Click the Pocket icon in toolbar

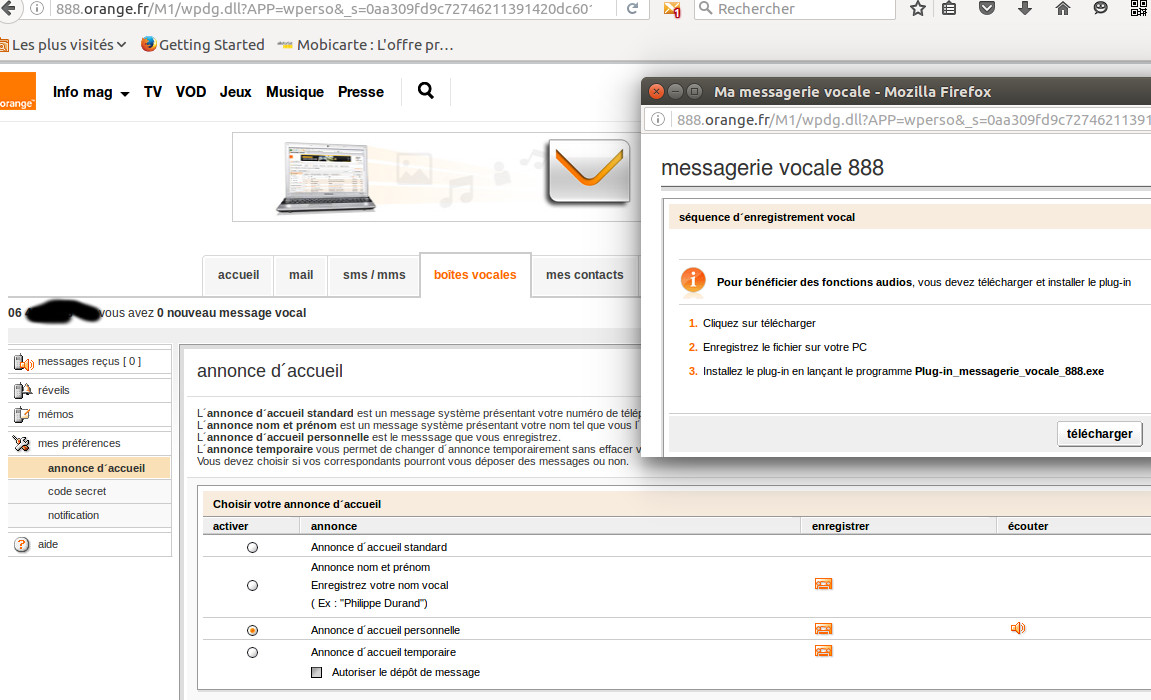coord(987,9)
